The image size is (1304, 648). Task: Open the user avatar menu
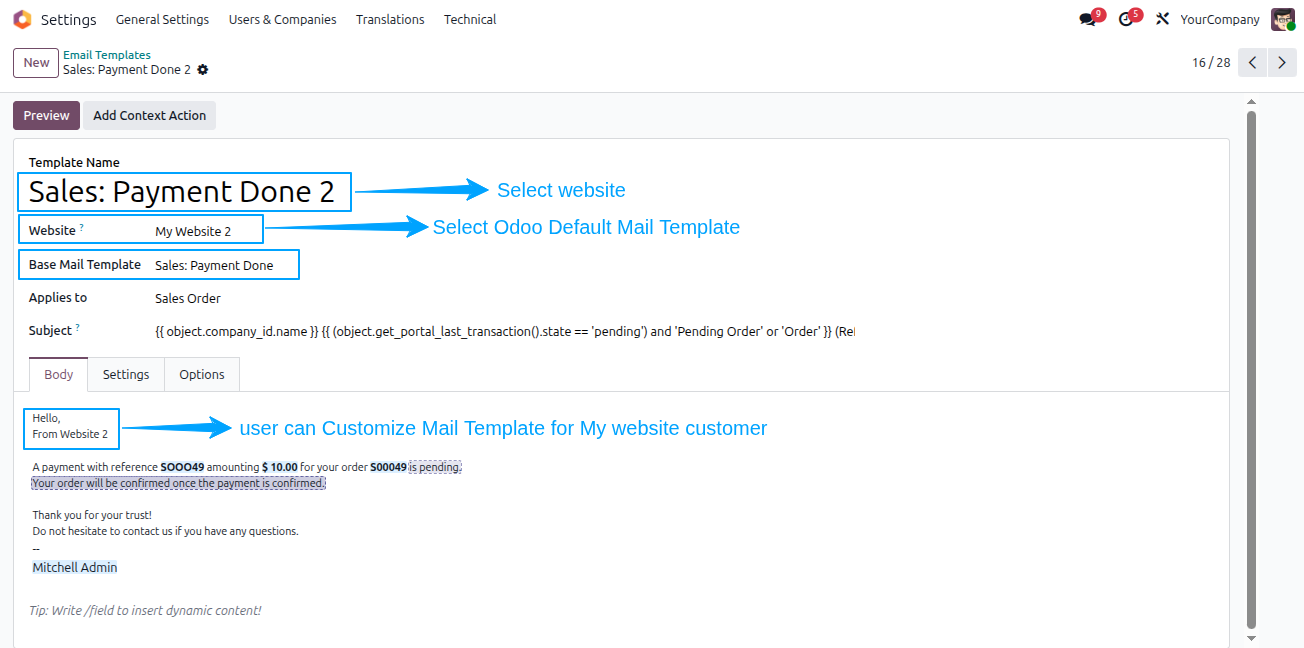(x=1283, y=19)
